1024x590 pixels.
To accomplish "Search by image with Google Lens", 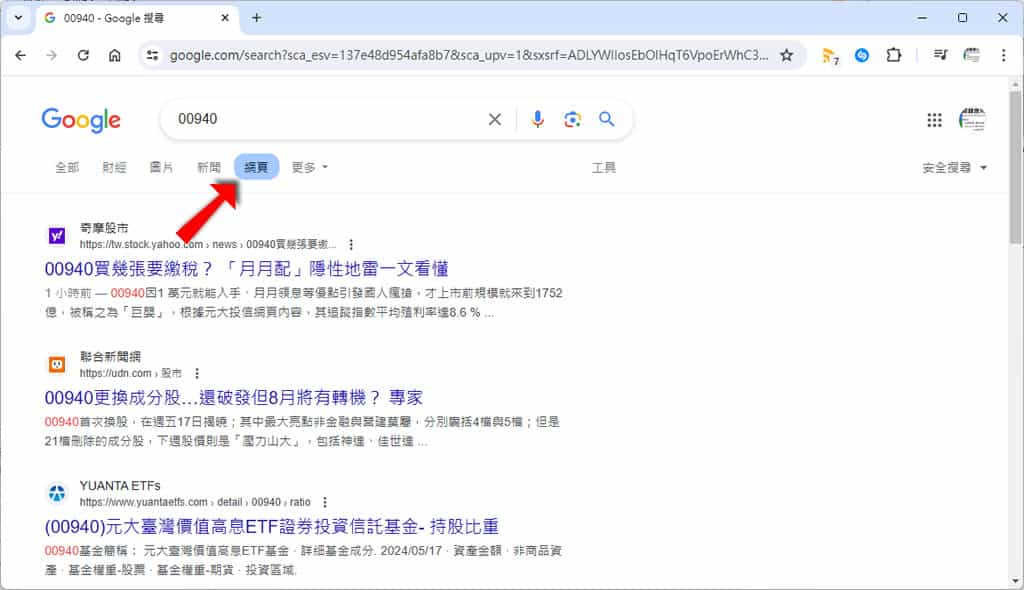I will [x=573, y=119].
